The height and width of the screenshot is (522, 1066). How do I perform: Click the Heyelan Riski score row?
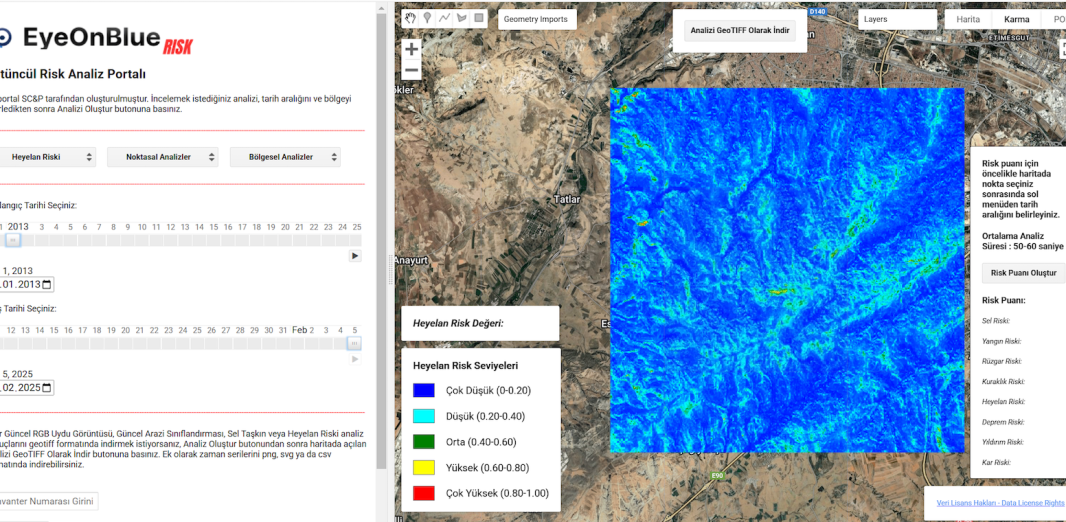tap(1003, 402)
